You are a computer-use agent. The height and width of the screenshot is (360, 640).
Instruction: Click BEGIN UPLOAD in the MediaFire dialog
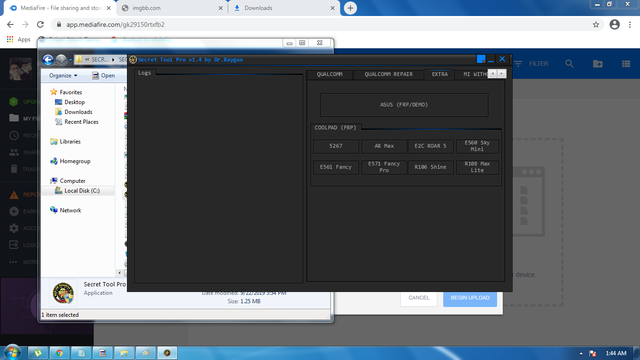click(x=470, y=298)
